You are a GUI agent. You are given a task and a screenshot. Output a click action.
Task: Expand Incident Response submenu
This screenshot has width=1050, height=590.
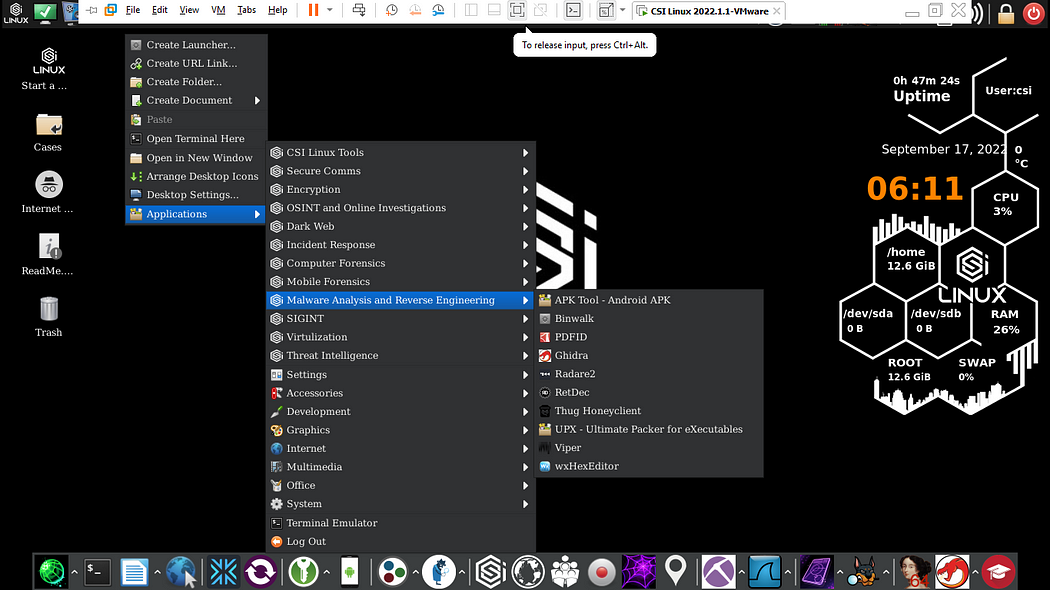[x=400, y=244]
